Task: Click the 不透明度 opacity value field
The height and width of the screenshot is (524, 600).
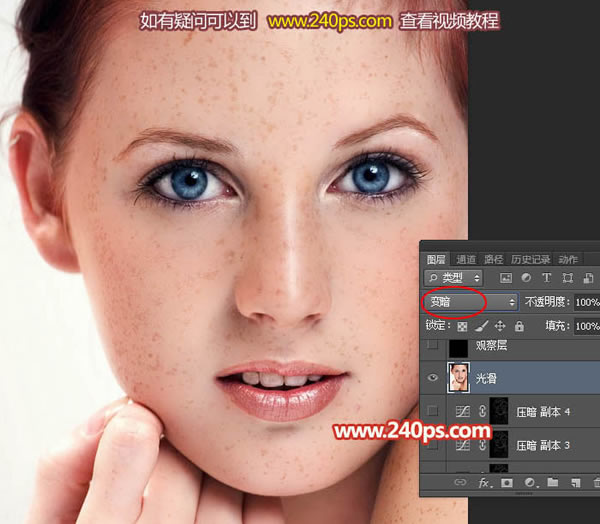Action: point(587,301)
